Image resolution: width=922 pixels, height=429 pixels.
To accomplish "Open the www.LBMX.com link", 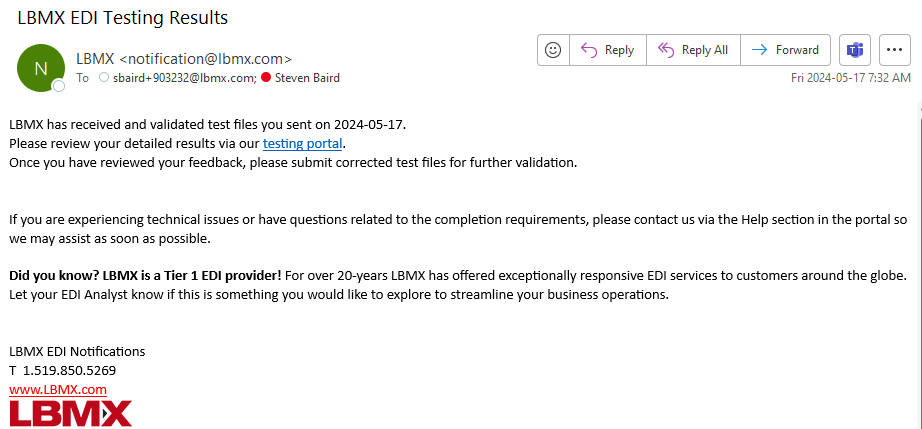I will 58,389.
